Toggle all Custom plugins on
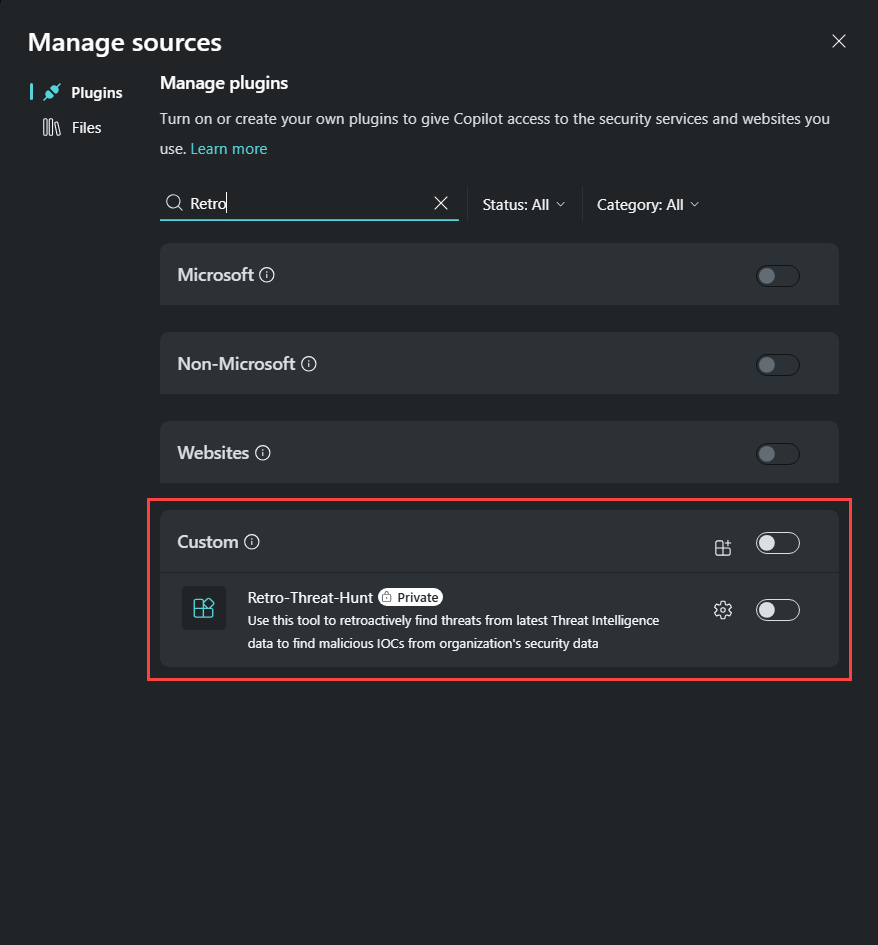 [x=777, y=543]
